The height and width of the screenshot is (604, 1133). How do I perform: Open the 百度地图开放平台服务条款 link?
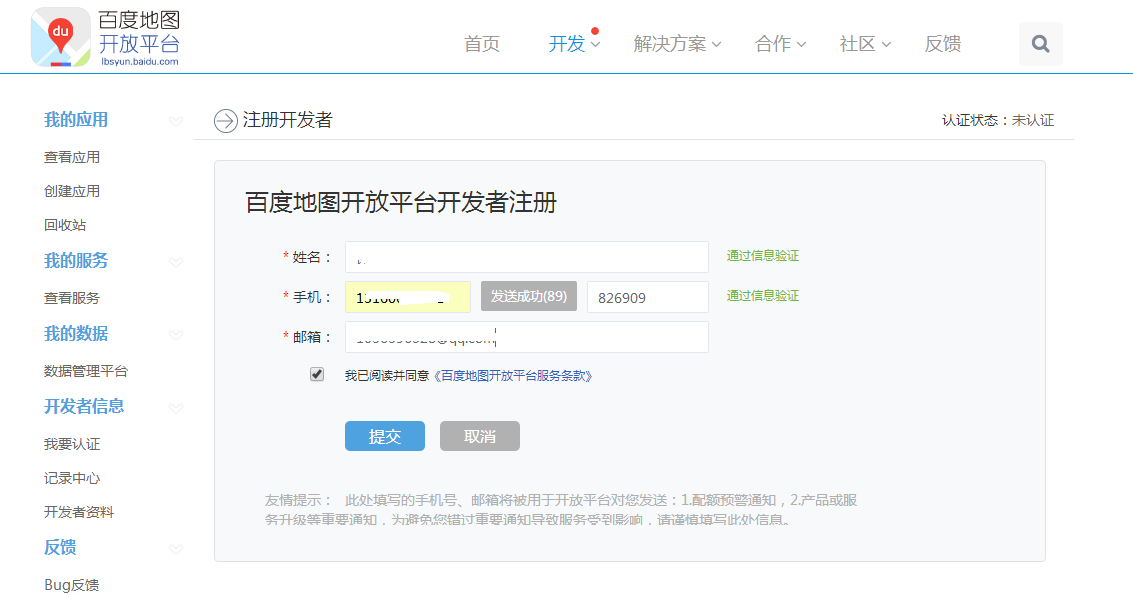pyautogui.click(x=513, y=376)
